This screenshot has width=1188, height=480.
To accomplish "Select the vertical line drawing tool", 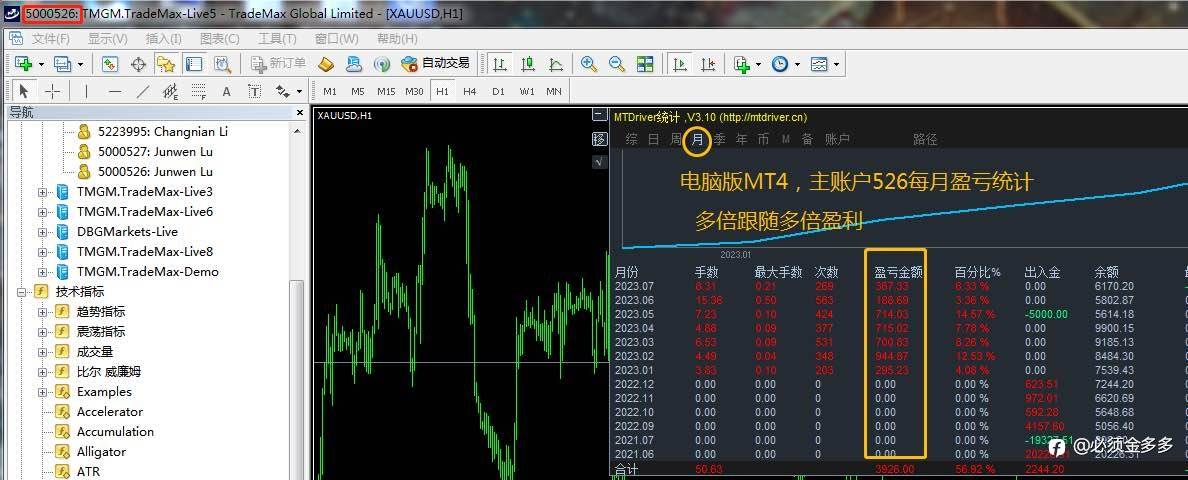I will [86, 92].
